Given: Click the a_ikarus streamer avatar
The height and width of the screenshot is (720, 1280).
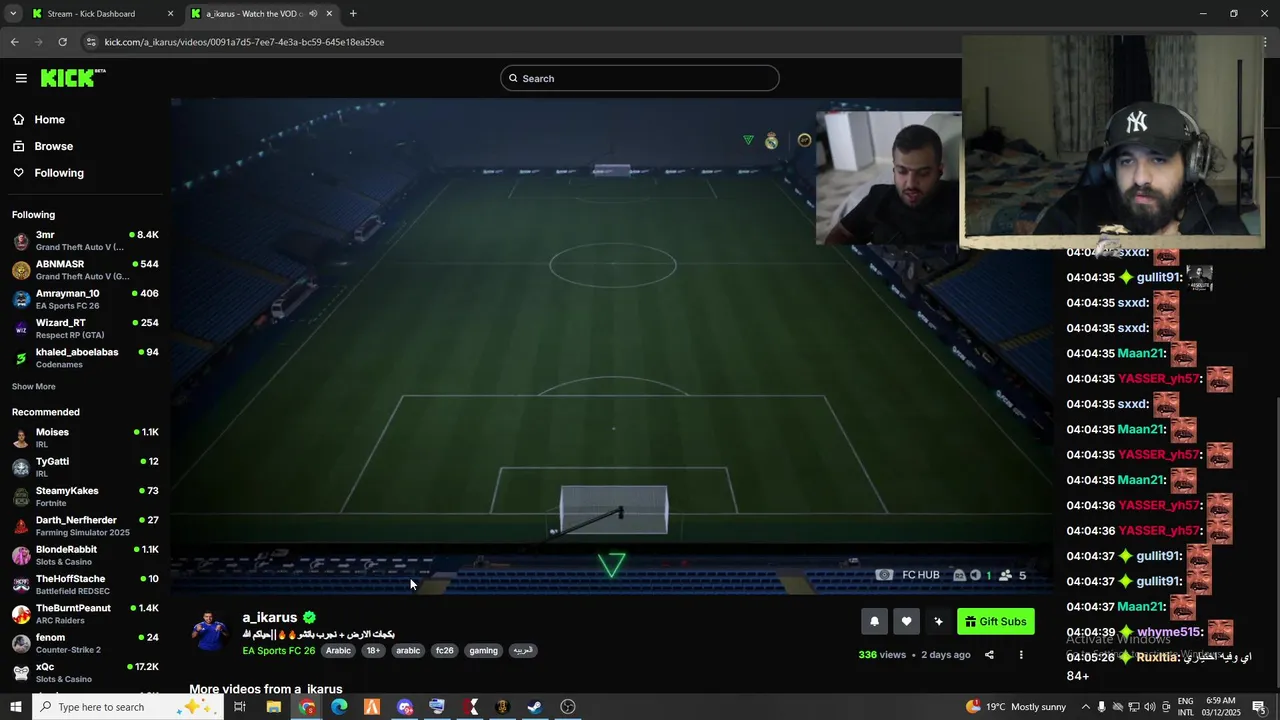Looking at the screenshot, I should 210,633.
